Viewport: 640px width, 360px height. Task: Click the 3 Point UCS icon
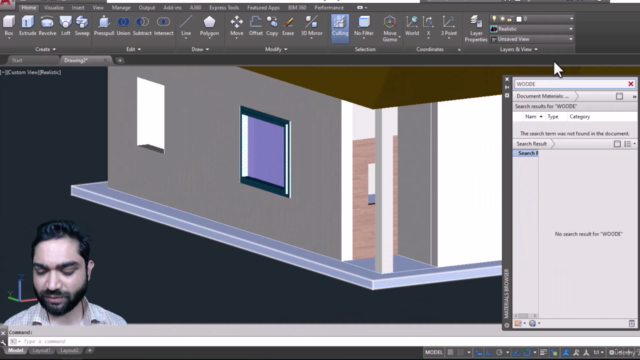pyautogui.click(x=449, y=26)
